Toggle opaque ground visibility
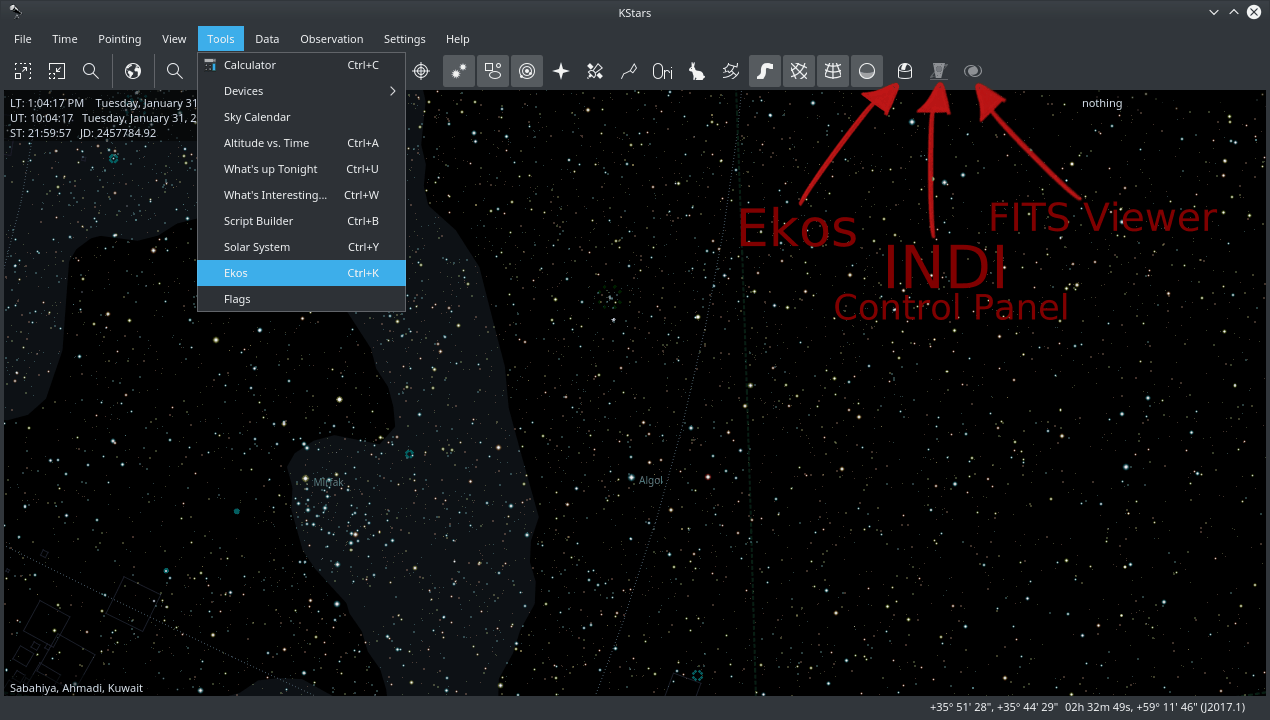1270x720 pixels. (x=866, y=71)
